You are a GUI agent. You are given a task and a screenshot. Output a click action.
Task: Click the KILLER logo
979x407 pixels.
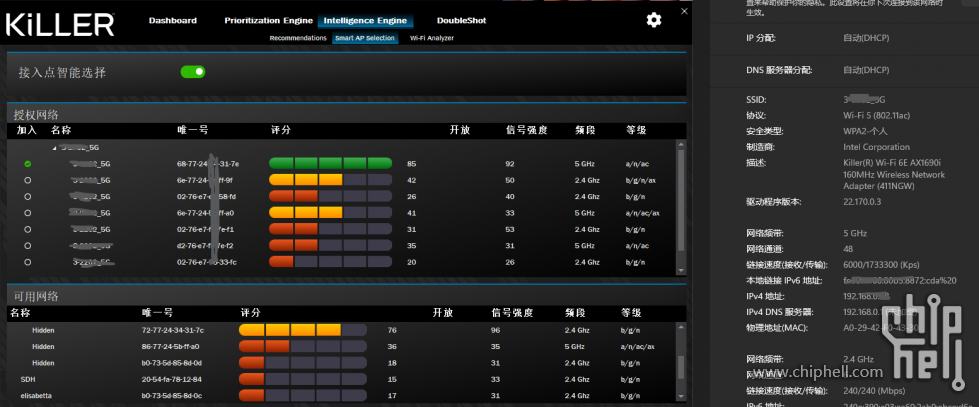tap(61, 24)
